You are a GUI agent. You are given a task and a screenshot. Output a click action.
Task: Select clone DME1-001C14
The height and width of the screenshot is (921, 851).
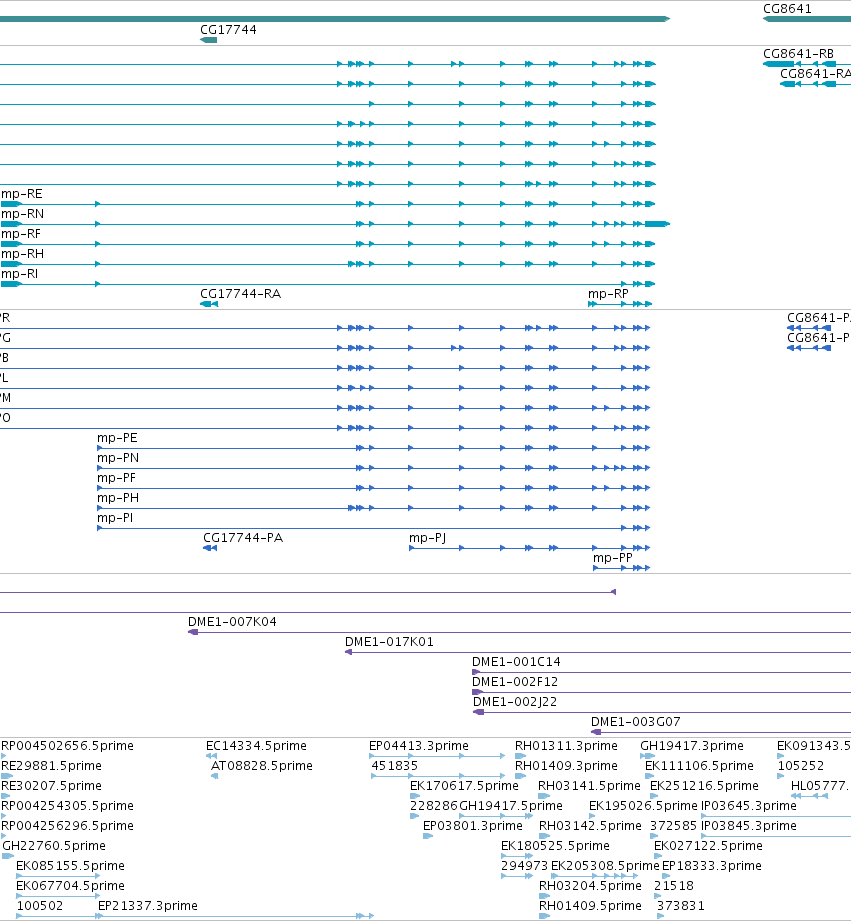pos(516,662)
